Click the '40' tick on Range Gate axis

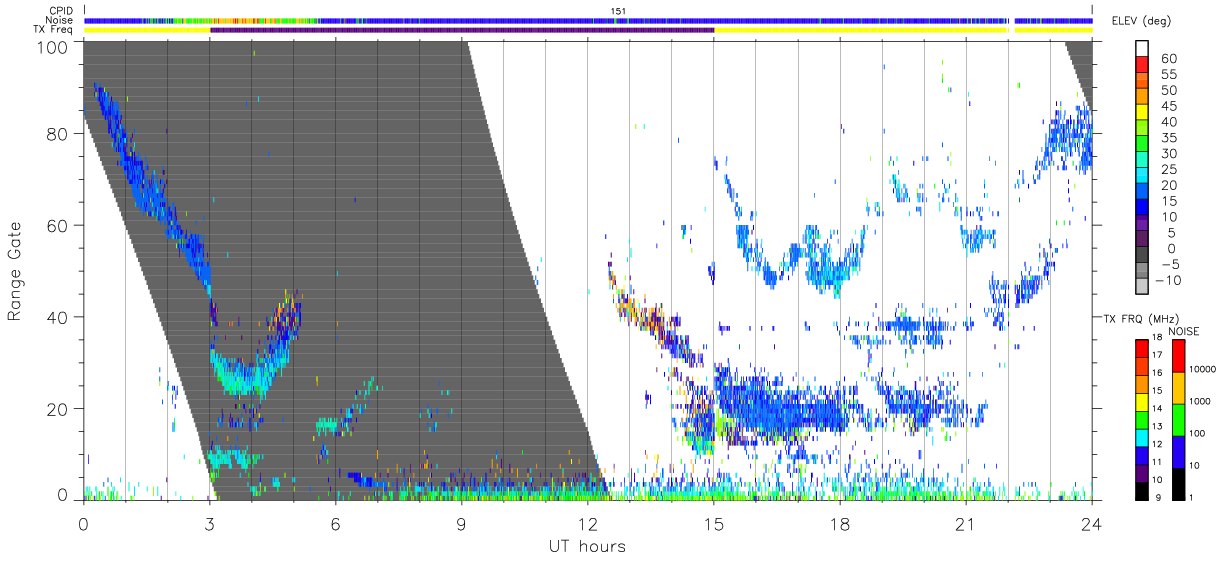[x=58, y=317]
